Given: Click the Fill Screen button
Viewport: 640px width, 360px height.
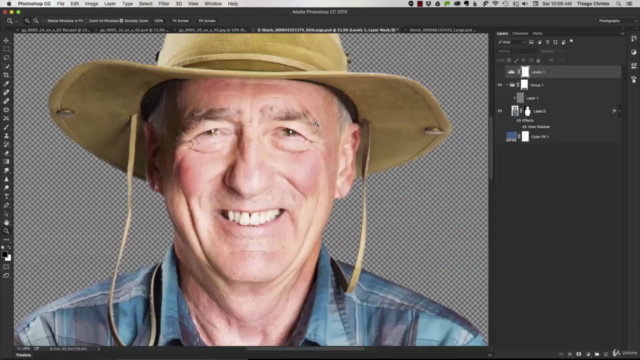Looking at the screenshot, I should point(207,21).
